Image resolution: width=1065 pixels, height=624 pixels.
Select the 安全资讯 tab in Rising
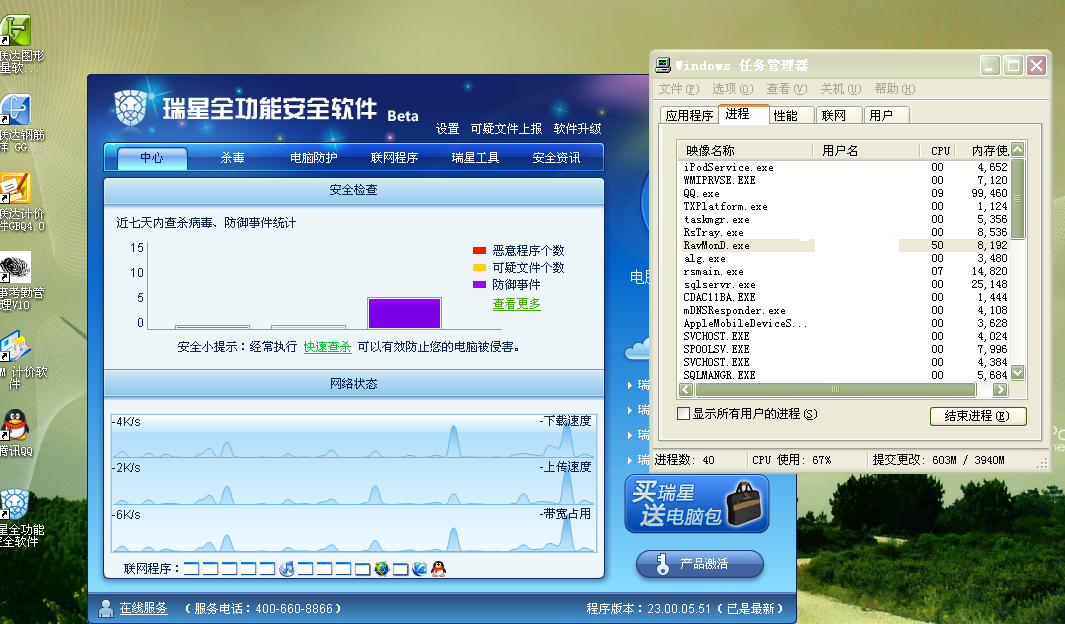556,158
